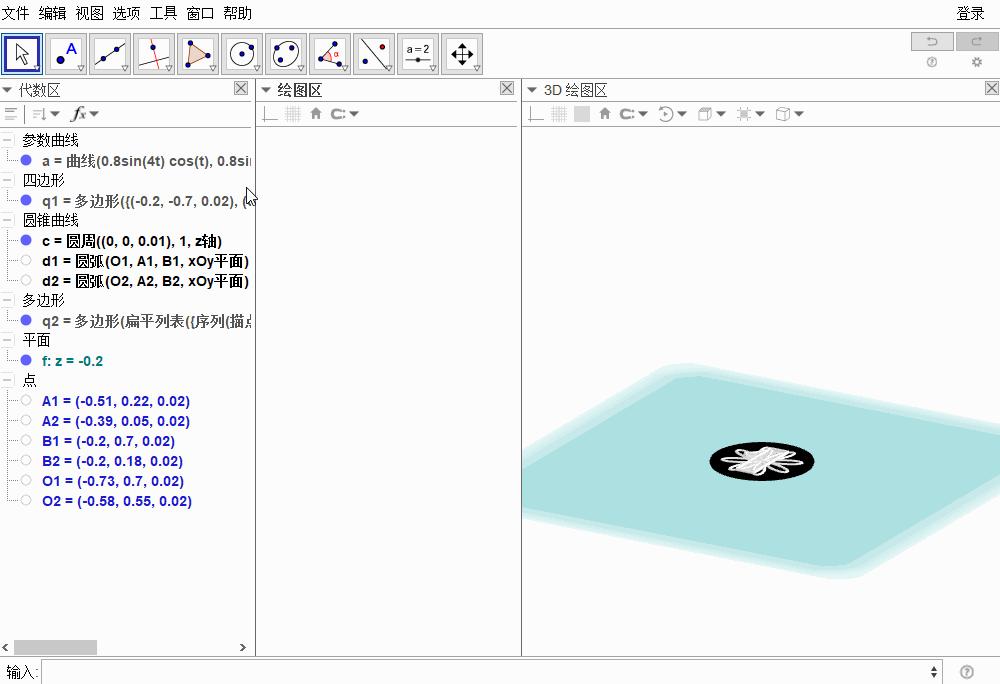Viewport: 1000px width, 684px height.
Task: Select the Move Graphics View tool
Action: click(x=461, y=54)
